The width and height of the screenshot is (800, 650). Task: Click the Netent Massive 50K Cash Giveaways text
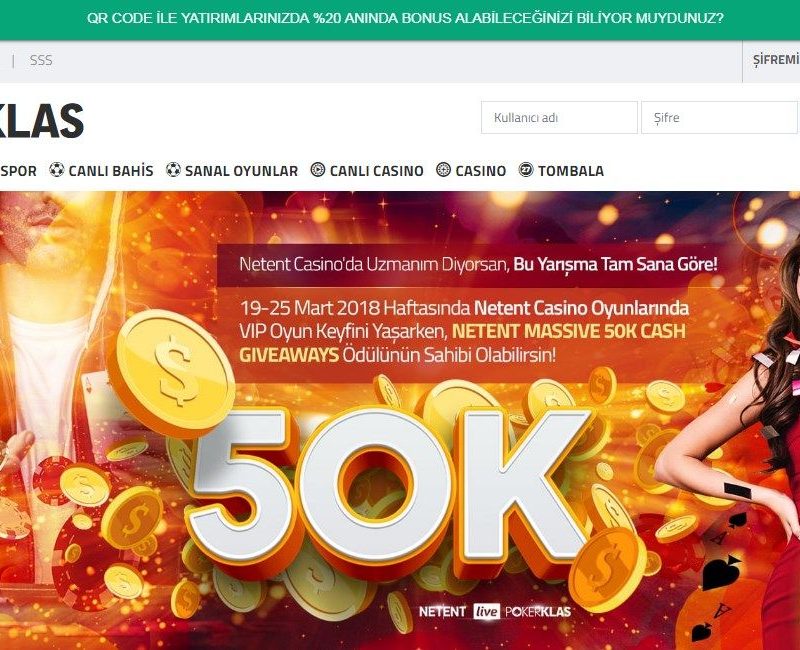(462, 343)
